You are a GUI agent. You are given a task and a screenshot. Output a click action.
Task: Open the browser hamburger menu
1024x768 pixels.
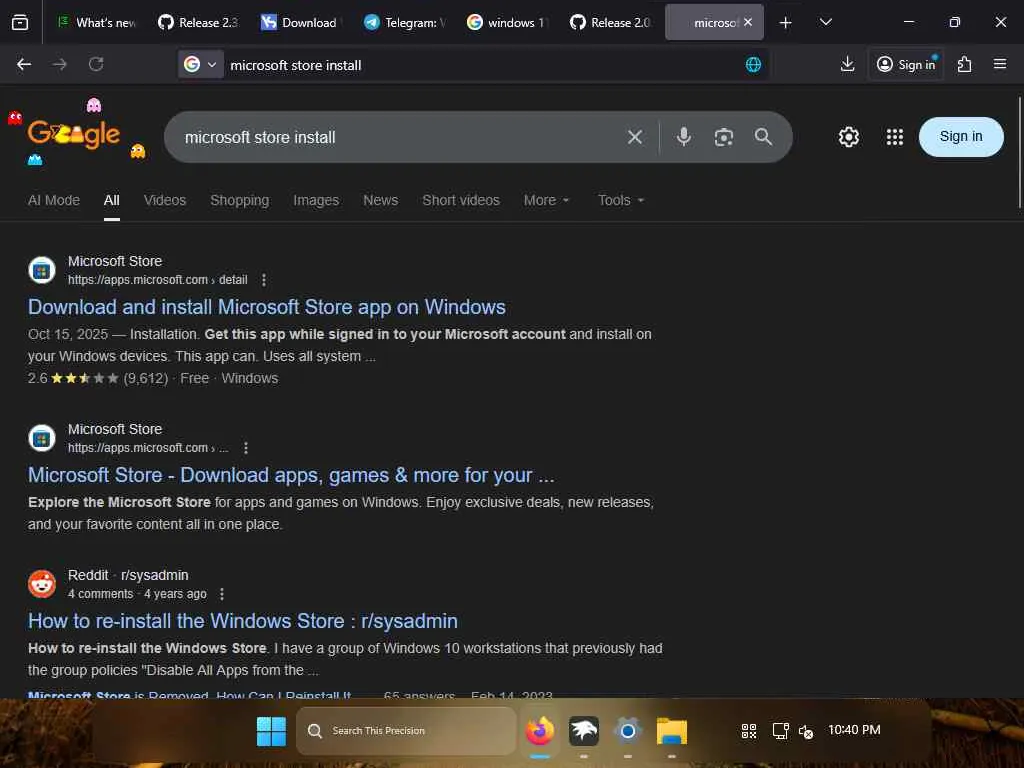[x=1000, y=64]
